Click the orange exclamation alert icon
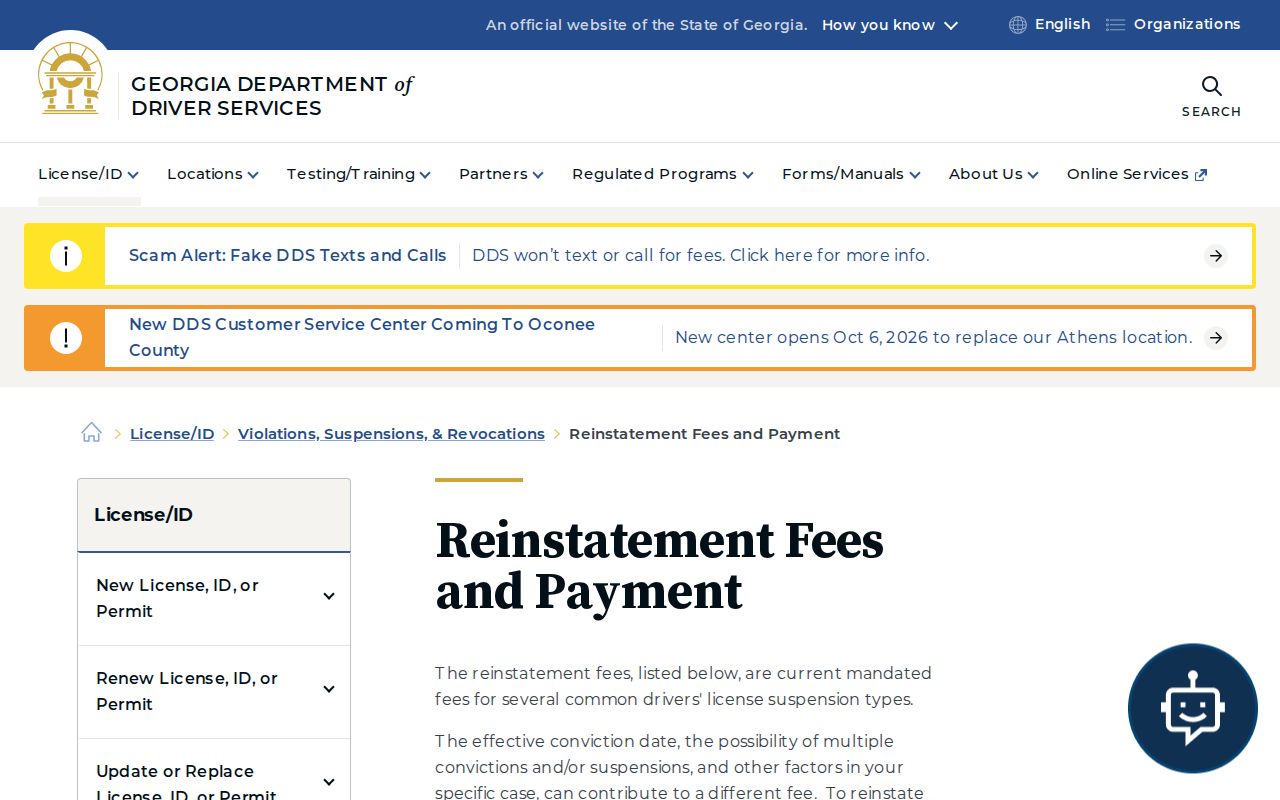Screen dimensions: 1280x800 pyautogui.click(x=66, y=338)
